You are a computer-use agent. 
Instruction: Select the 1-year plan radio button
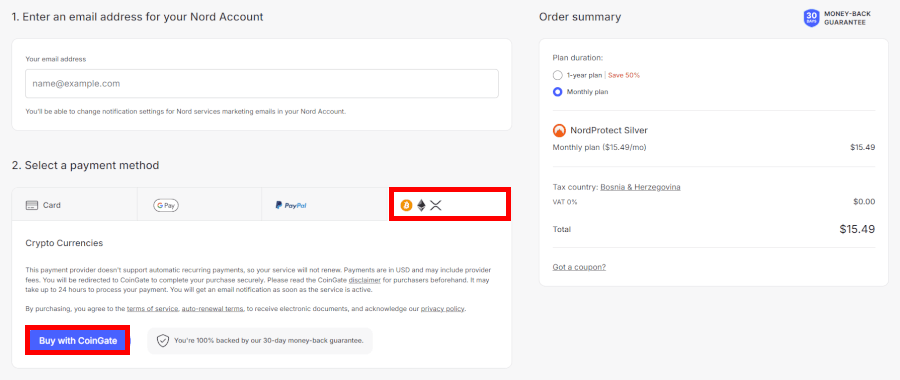(557, 75)
